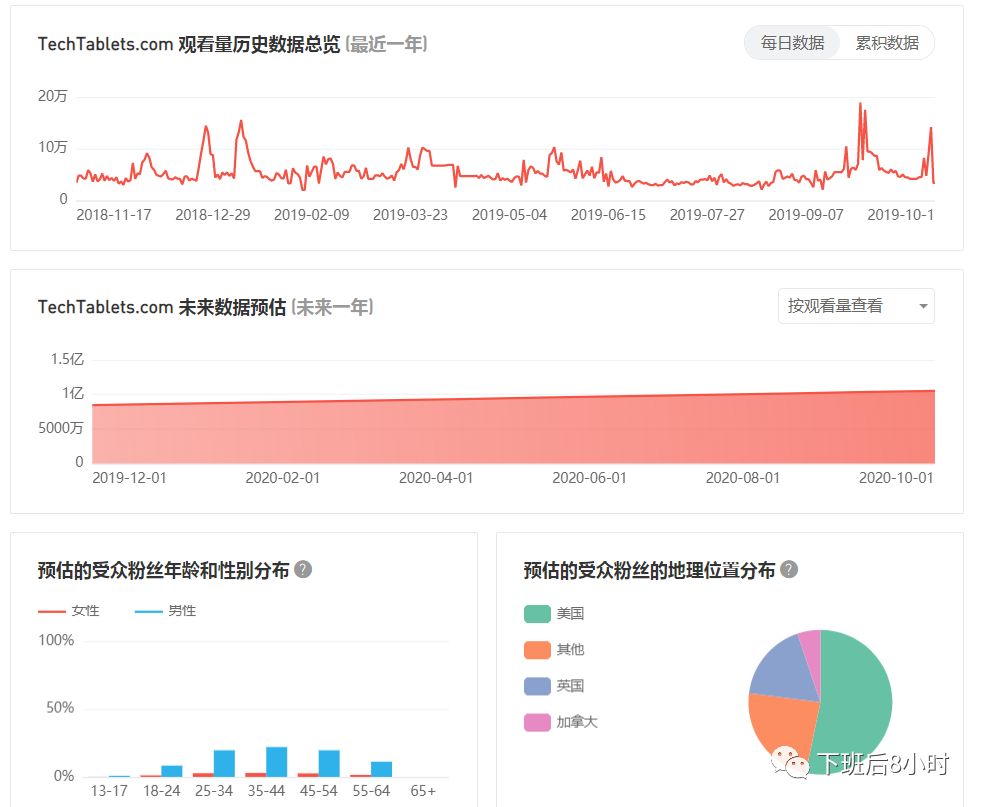Viewport: 981px width, 807px height.
Task: Click the 1.5亿 y-axis label
Action: pyautogui.click(x=67, y=359)
